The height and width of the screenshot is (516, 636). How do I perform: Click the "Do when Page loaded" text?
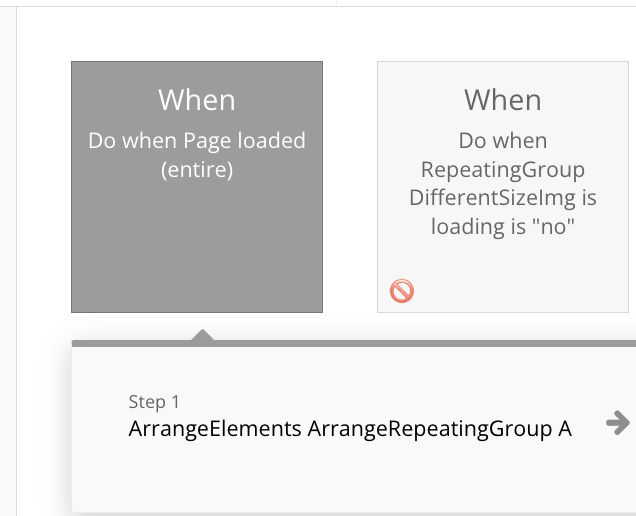[197, 141]
